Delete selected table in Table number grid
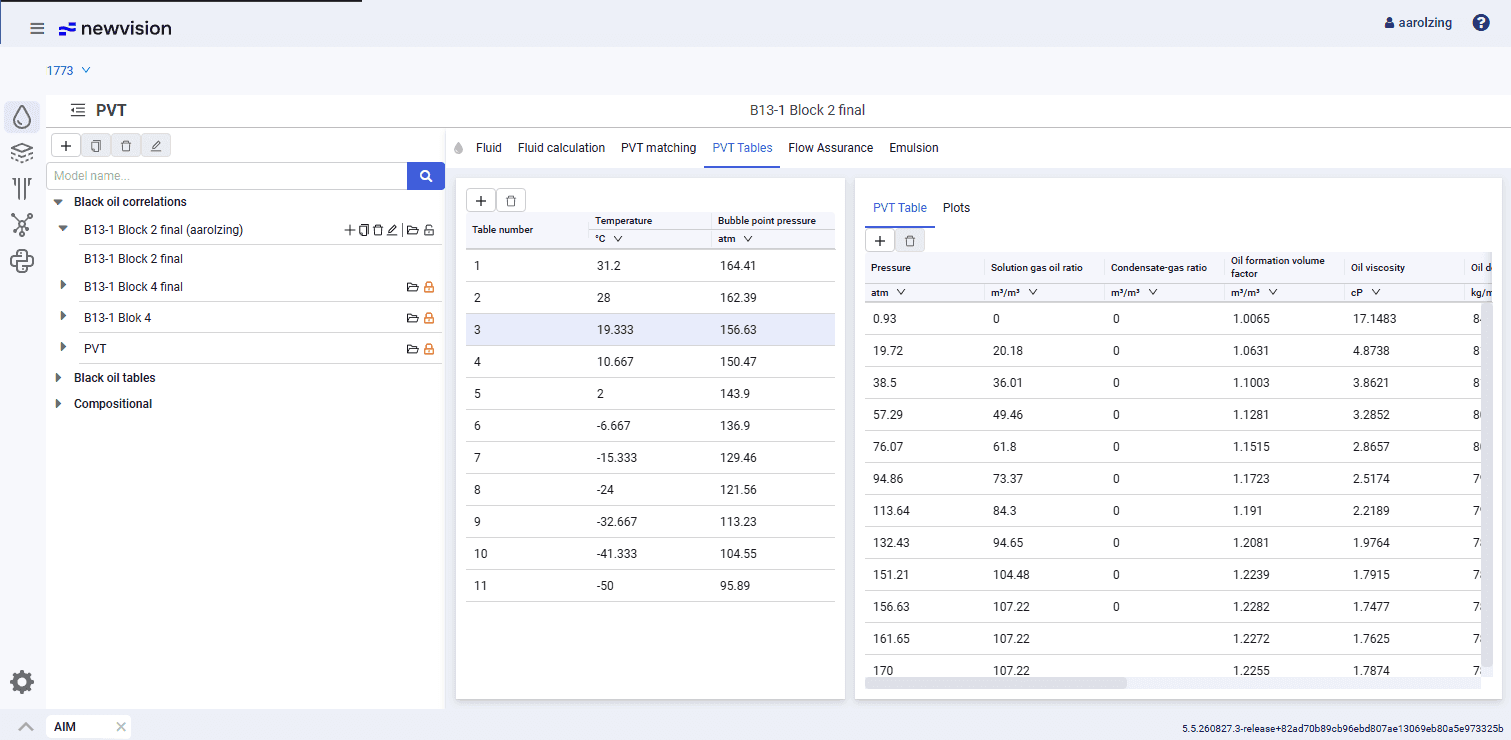This screenshot has height=740, width=1511. coord(511,201)
